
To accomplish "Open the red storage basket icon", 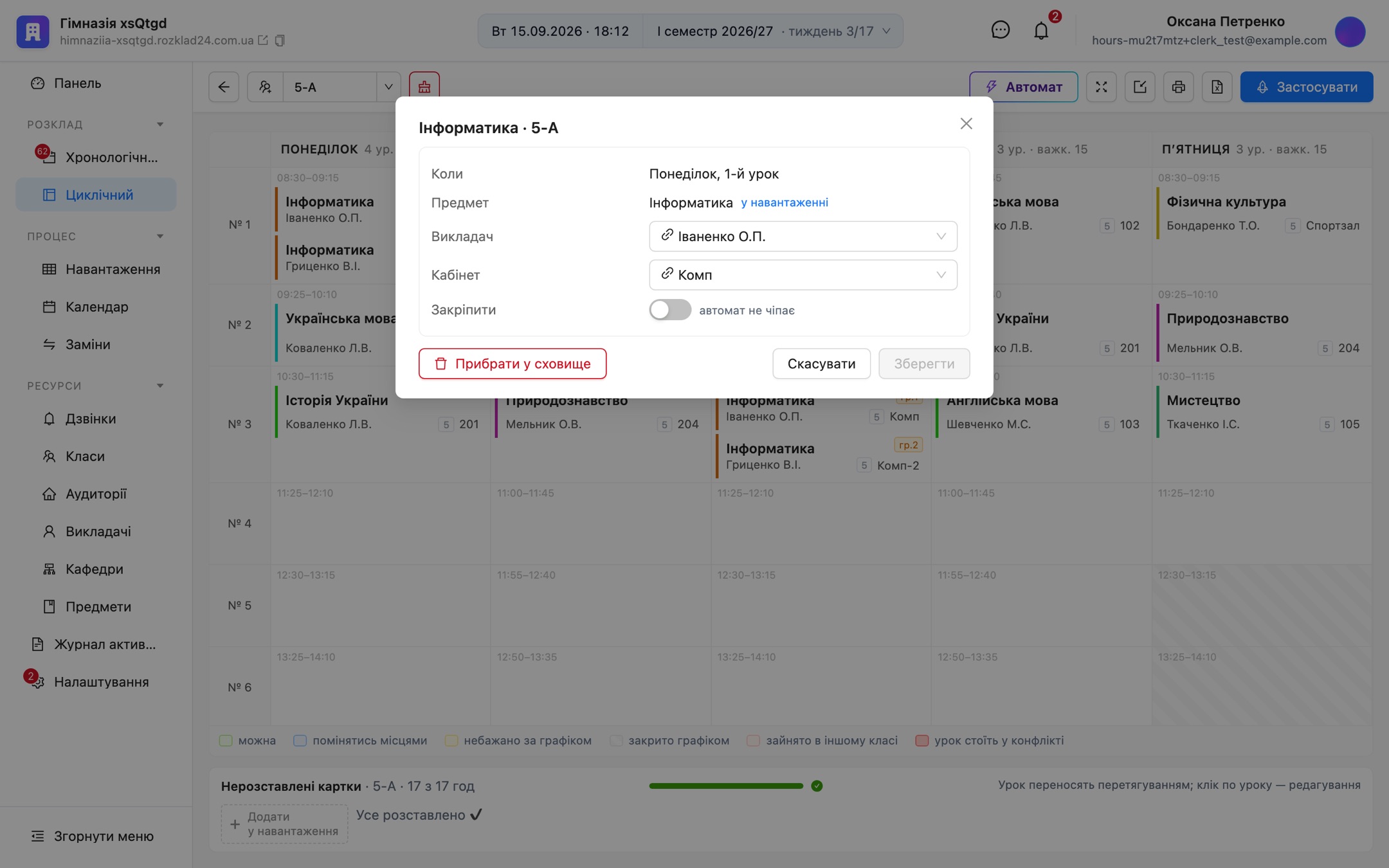I will click(424, 87).
